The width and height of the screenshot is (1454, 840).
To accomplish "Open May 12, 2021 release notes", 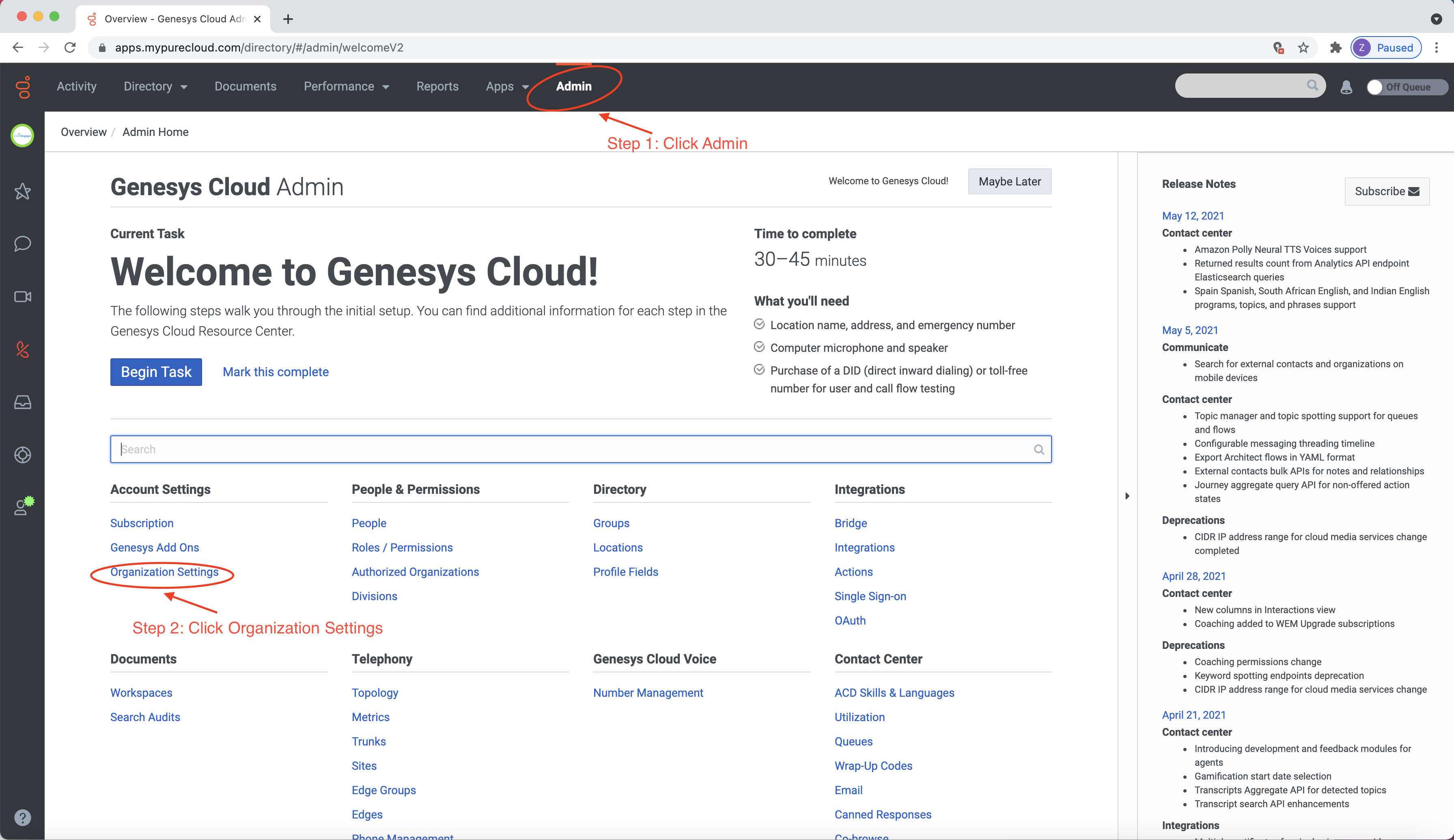I will click(1193, 216).
